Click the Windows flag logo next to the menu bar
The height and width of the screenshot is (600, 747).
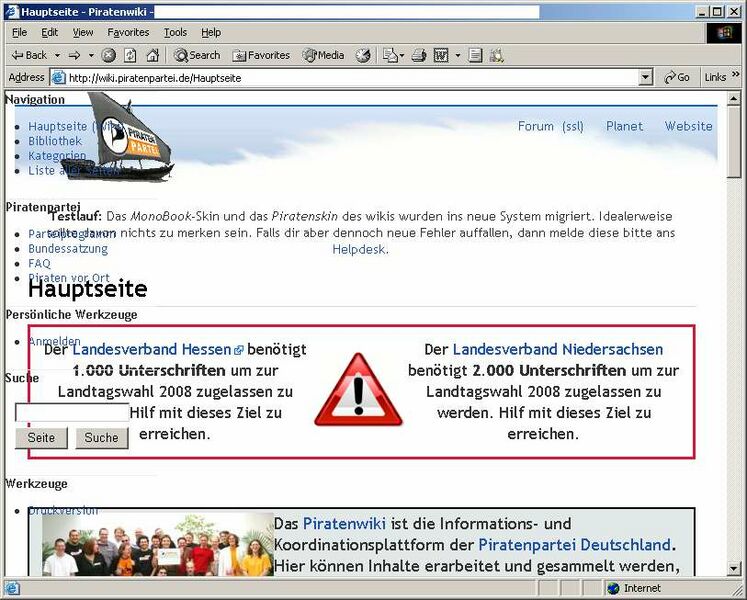coord(724,33)
